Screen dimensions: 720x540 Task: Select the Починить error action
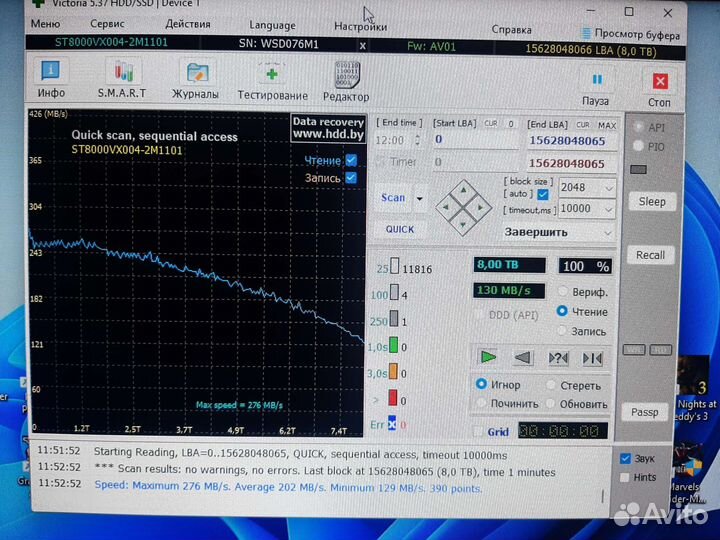(x=481, y=403)
